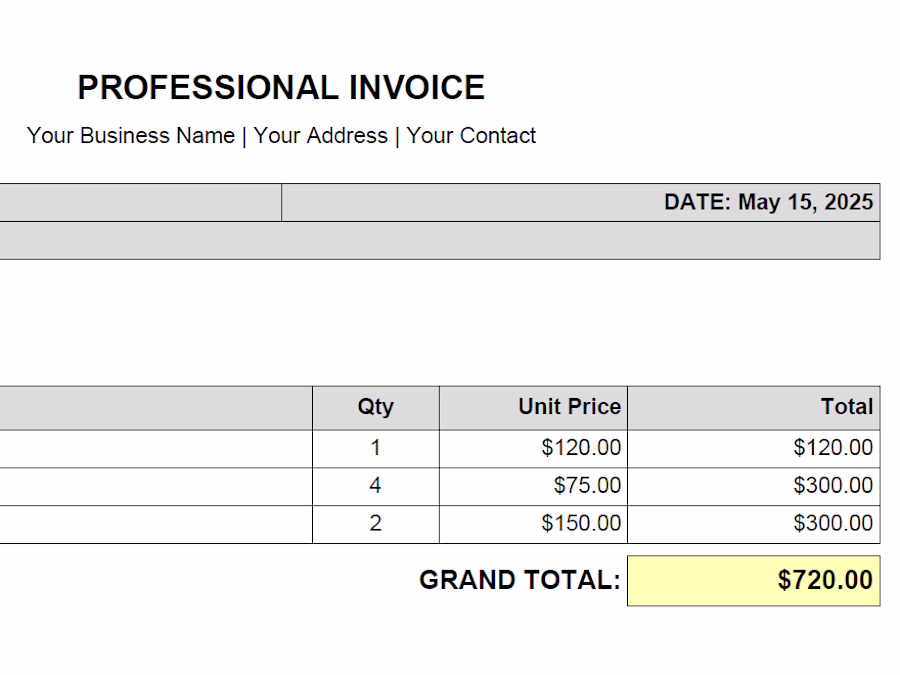Select the quantity cell showing 1

coord(376,448)
